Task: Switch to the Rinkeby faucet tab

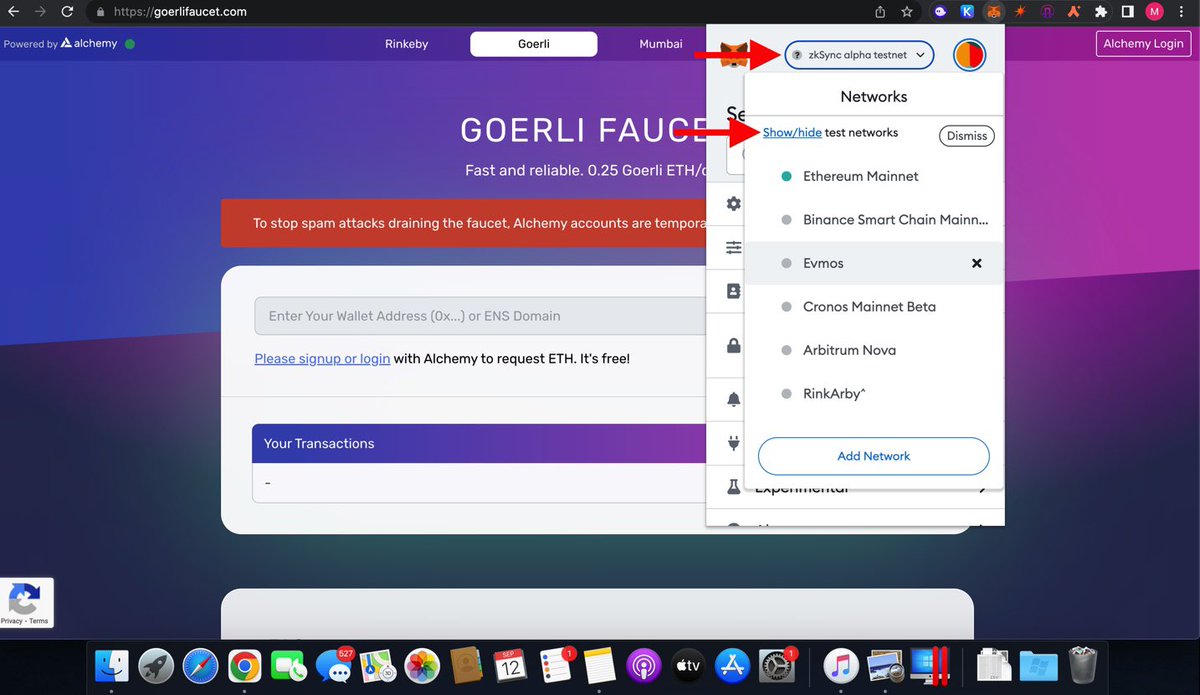Action: point(407,44)
